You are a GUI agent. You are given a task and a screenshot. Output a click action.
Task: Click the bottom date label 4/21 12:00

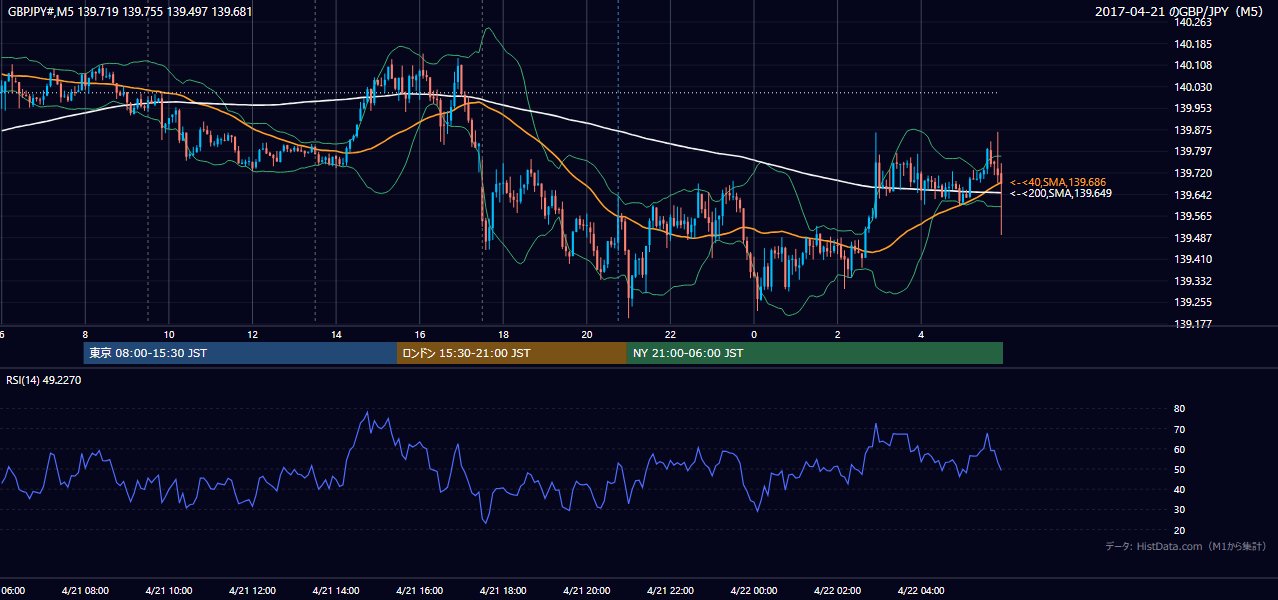(252, 591)
